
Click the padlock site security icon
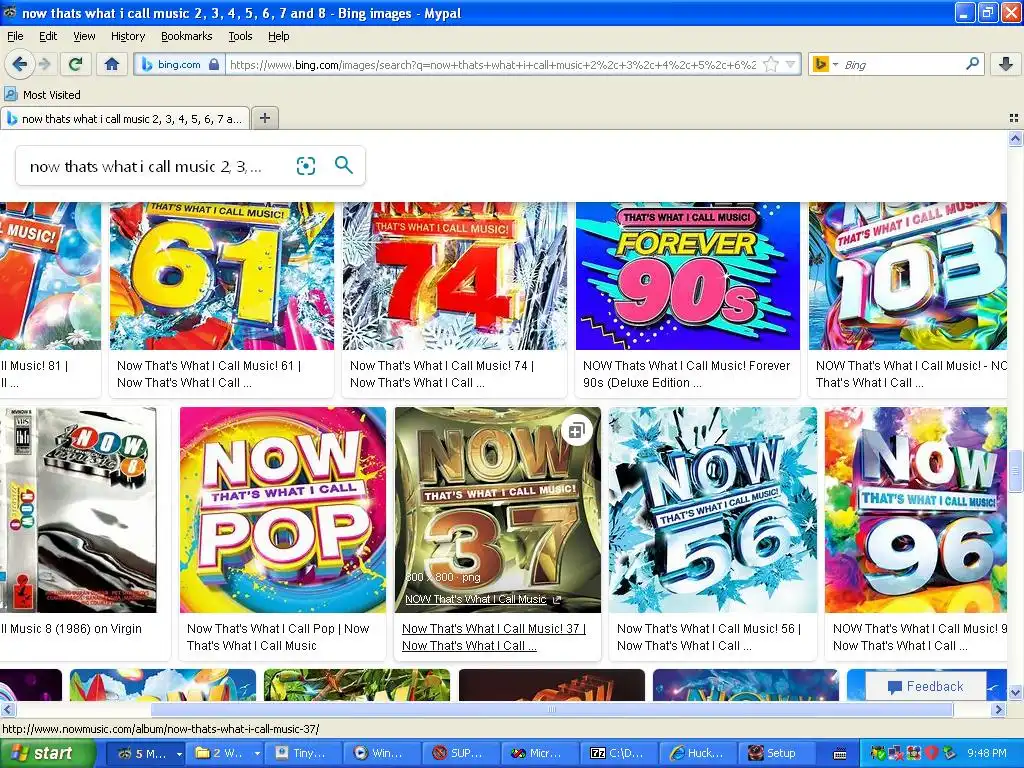(x=214, y=65)
